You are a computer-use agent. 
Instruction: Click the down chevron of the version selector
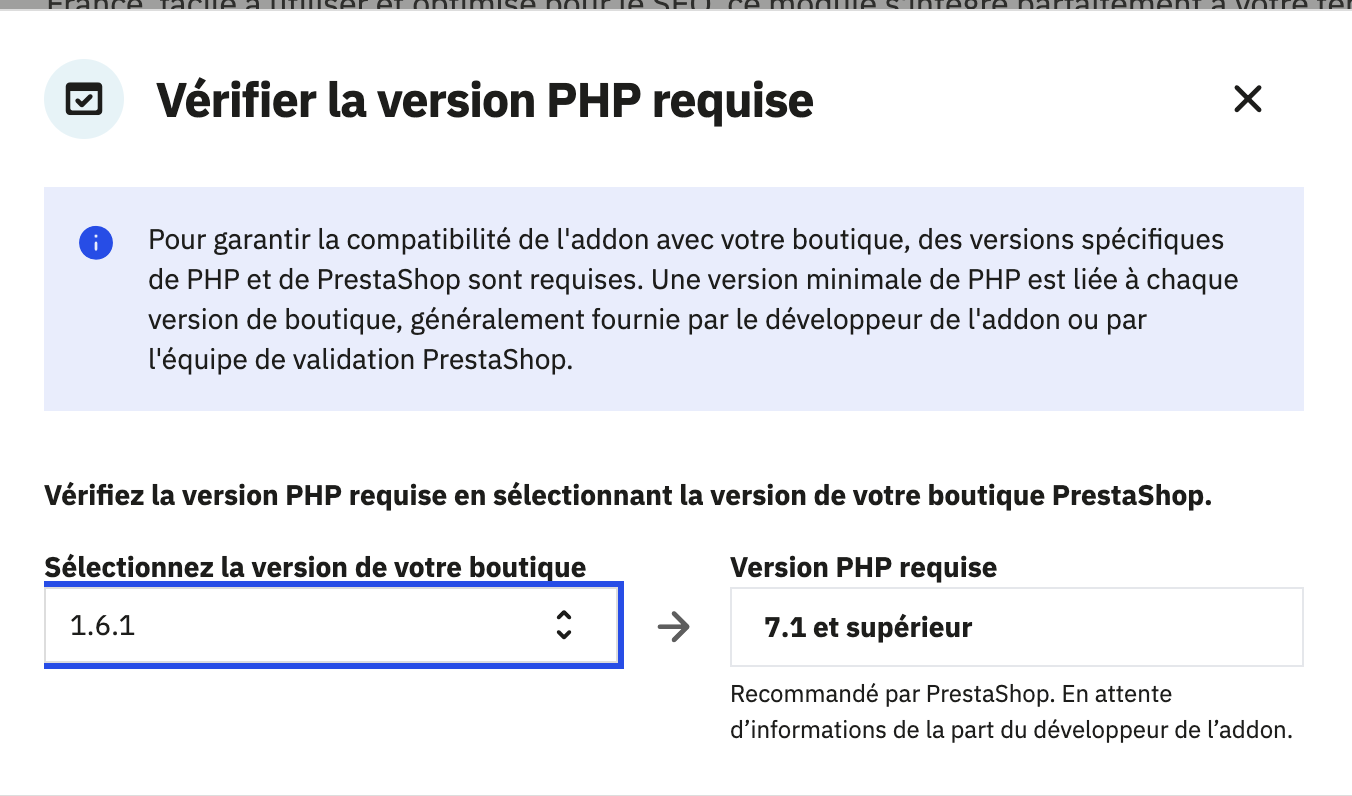click(x=564, y=635)
